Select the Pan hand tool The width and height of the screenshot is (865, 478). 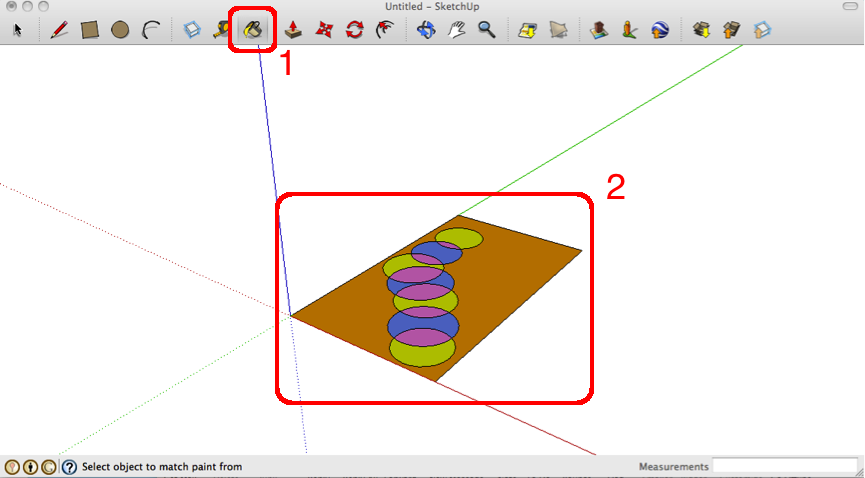[457, 30]
